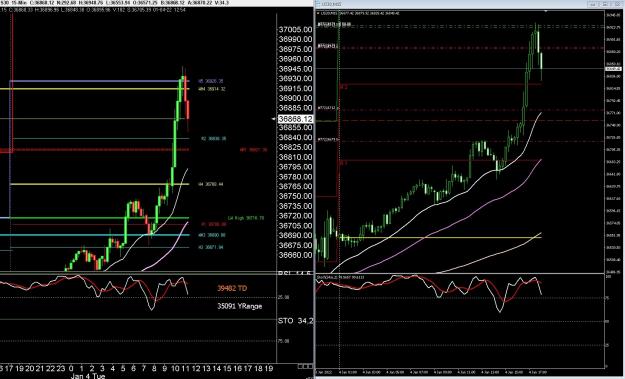This screenshot has width=625, height=379.
Task: Click the hour 19 label at right end of left time axis
Action: point(269,369)
